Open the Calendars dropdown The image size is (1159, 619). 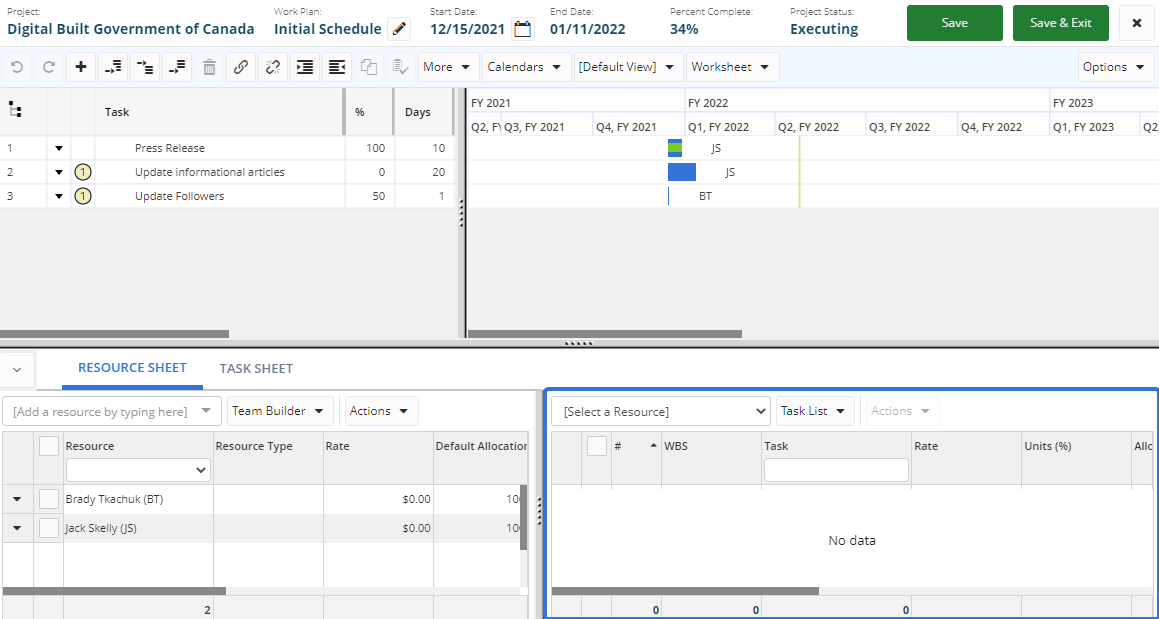[526, 67]
